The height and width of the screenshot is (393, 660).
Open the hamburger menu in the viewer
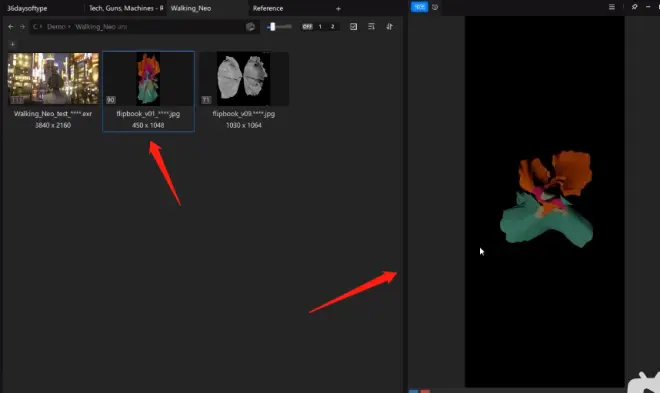click(x=612, y=7)
